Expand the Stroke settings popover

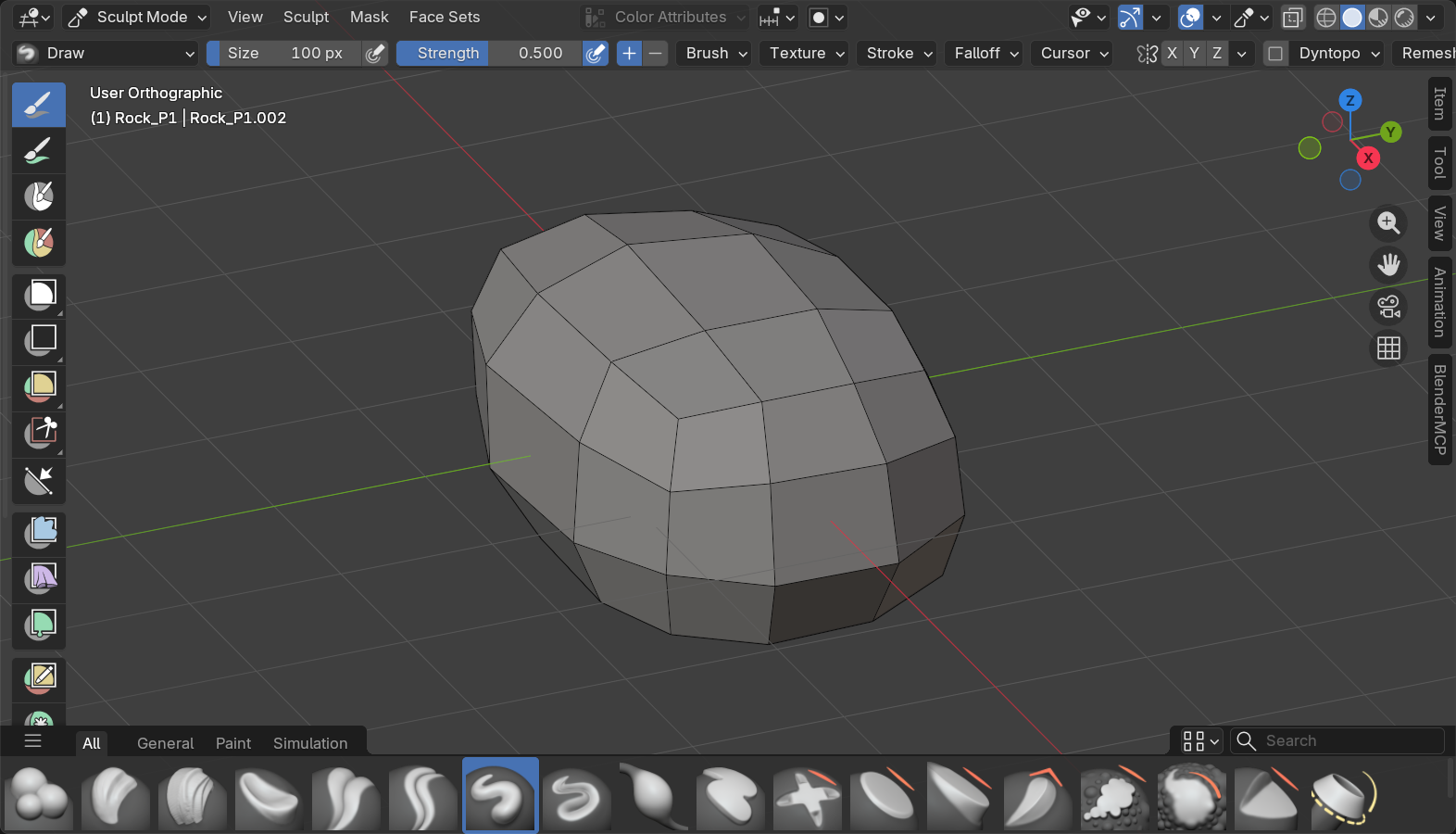click(x=898, y=54)
